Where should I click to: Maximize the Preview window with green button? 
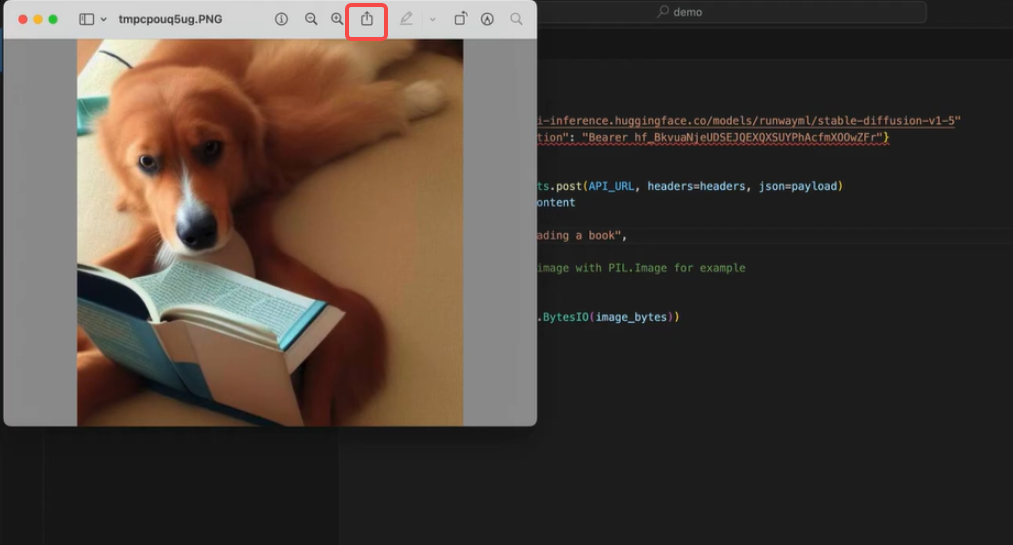[53, 19]
